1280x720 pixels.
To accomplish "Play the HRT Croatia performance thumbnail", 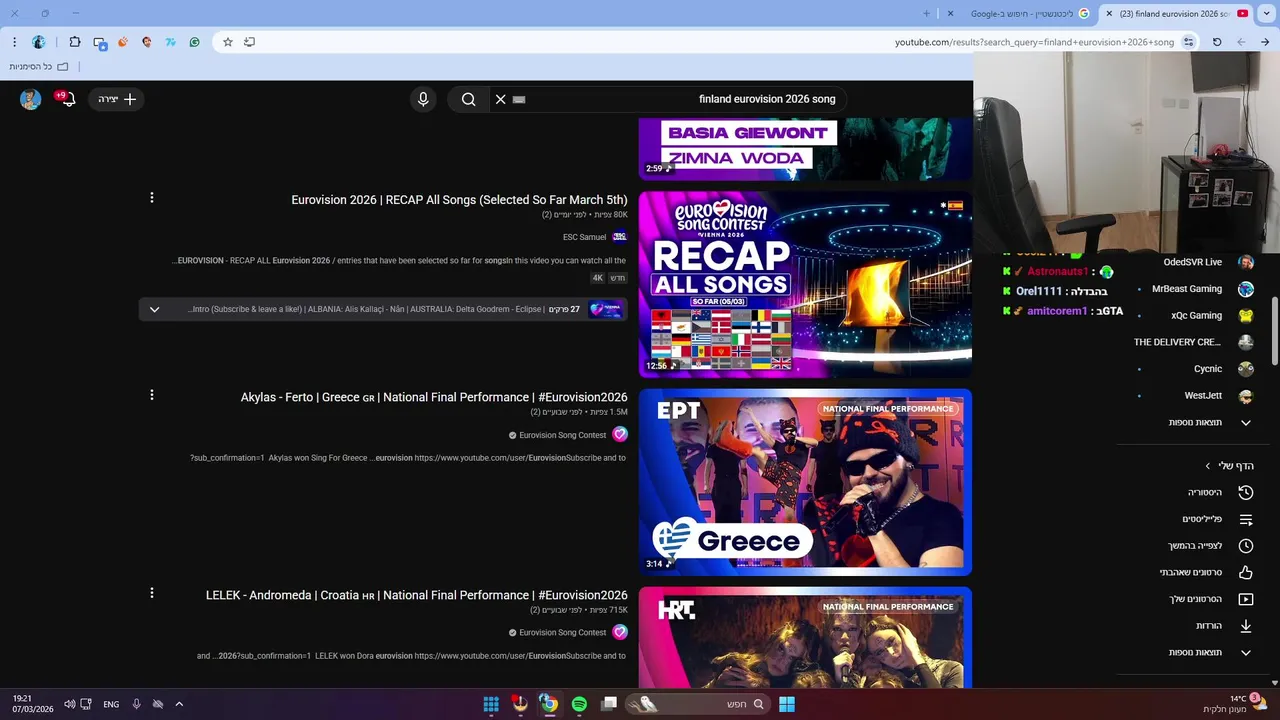I will point(805,637).
